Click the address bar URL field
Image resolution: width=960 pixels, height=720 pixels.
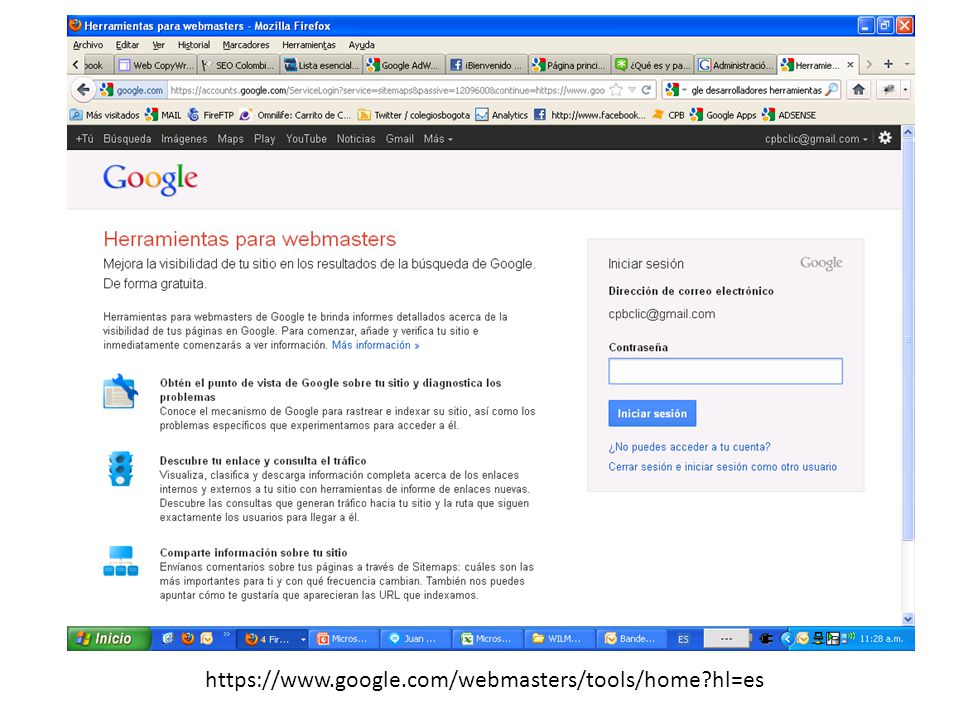[x=387, y=90]
